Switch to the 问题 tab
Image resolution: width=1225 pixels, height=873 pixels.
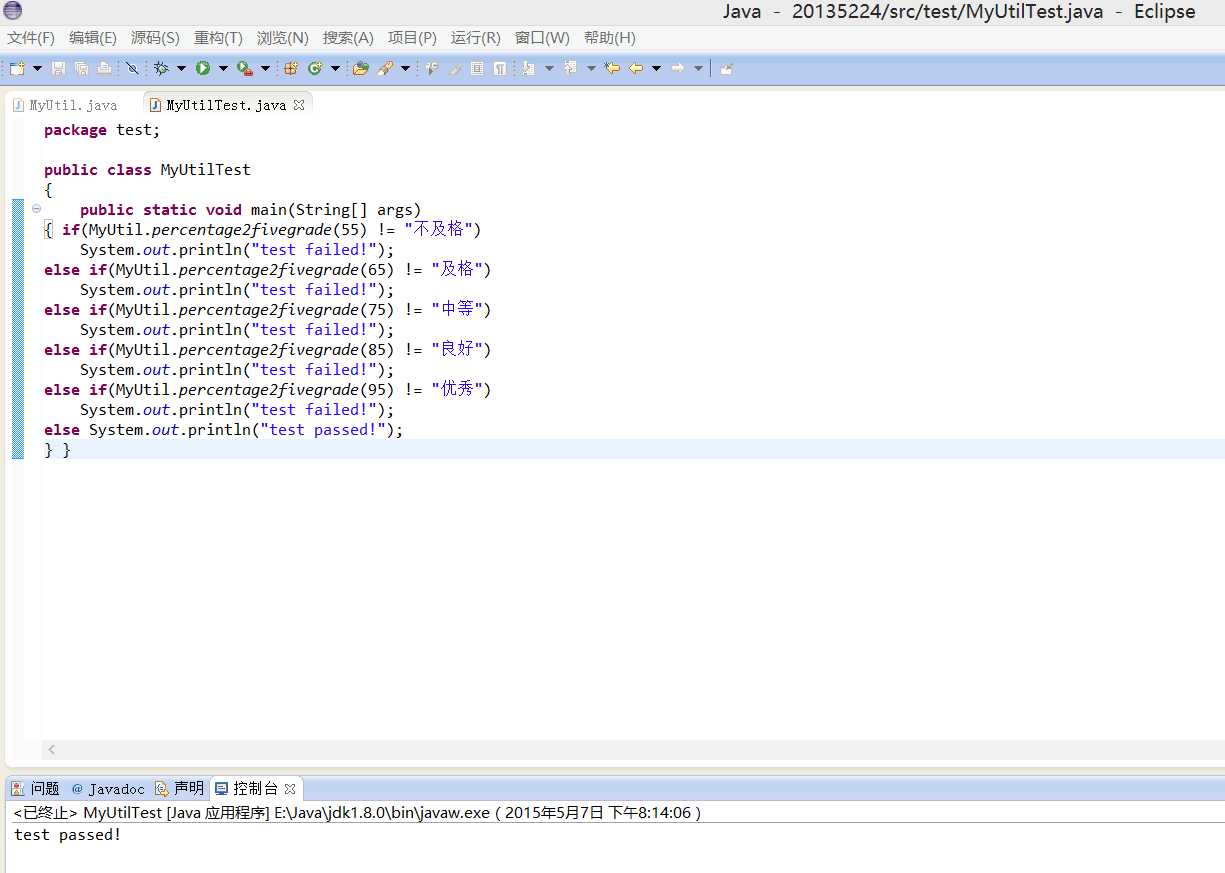pos(36,789)
